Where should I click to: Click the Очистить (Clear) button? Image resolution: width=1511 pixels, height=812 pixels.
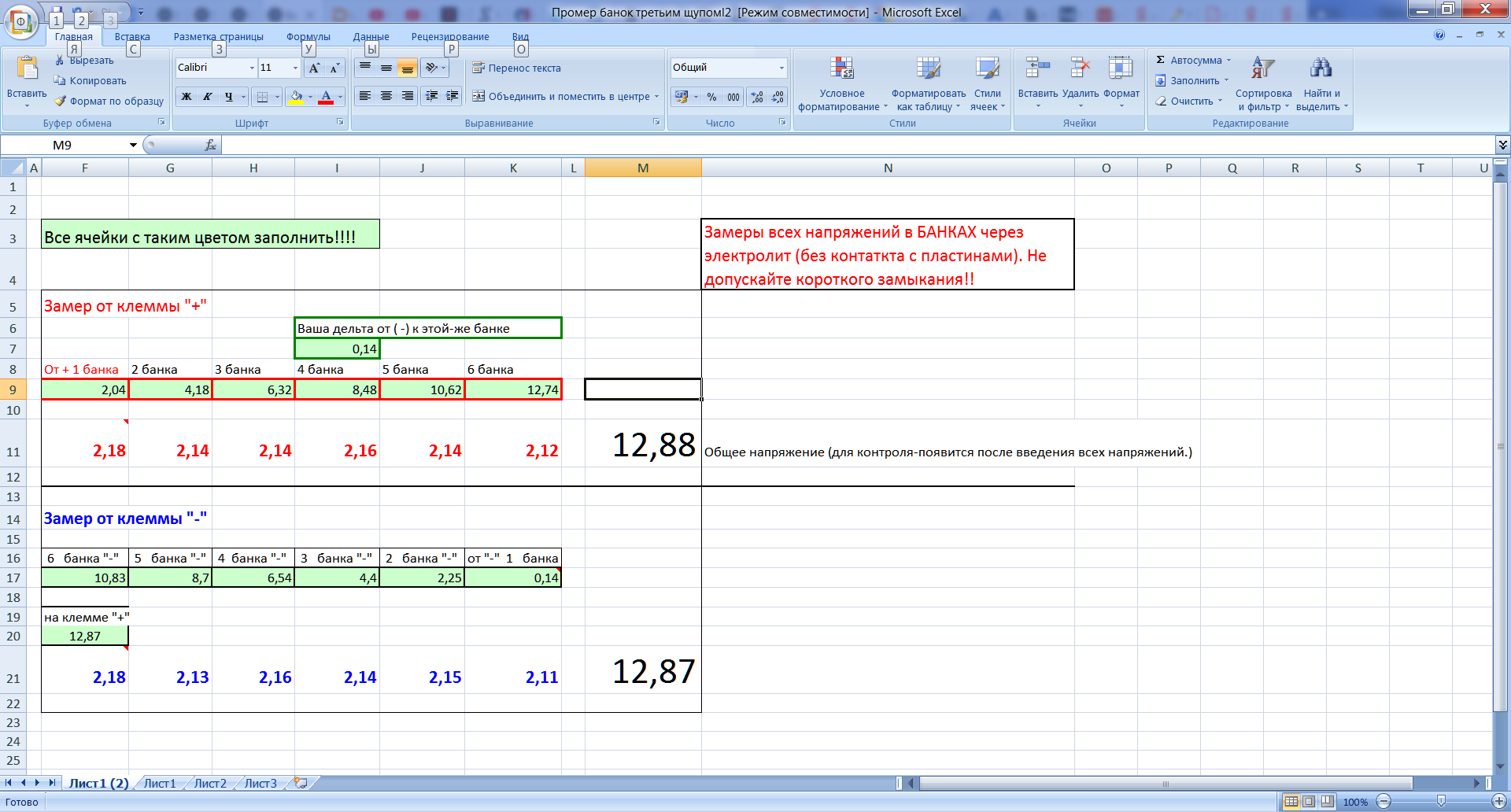coord(1189,101)
